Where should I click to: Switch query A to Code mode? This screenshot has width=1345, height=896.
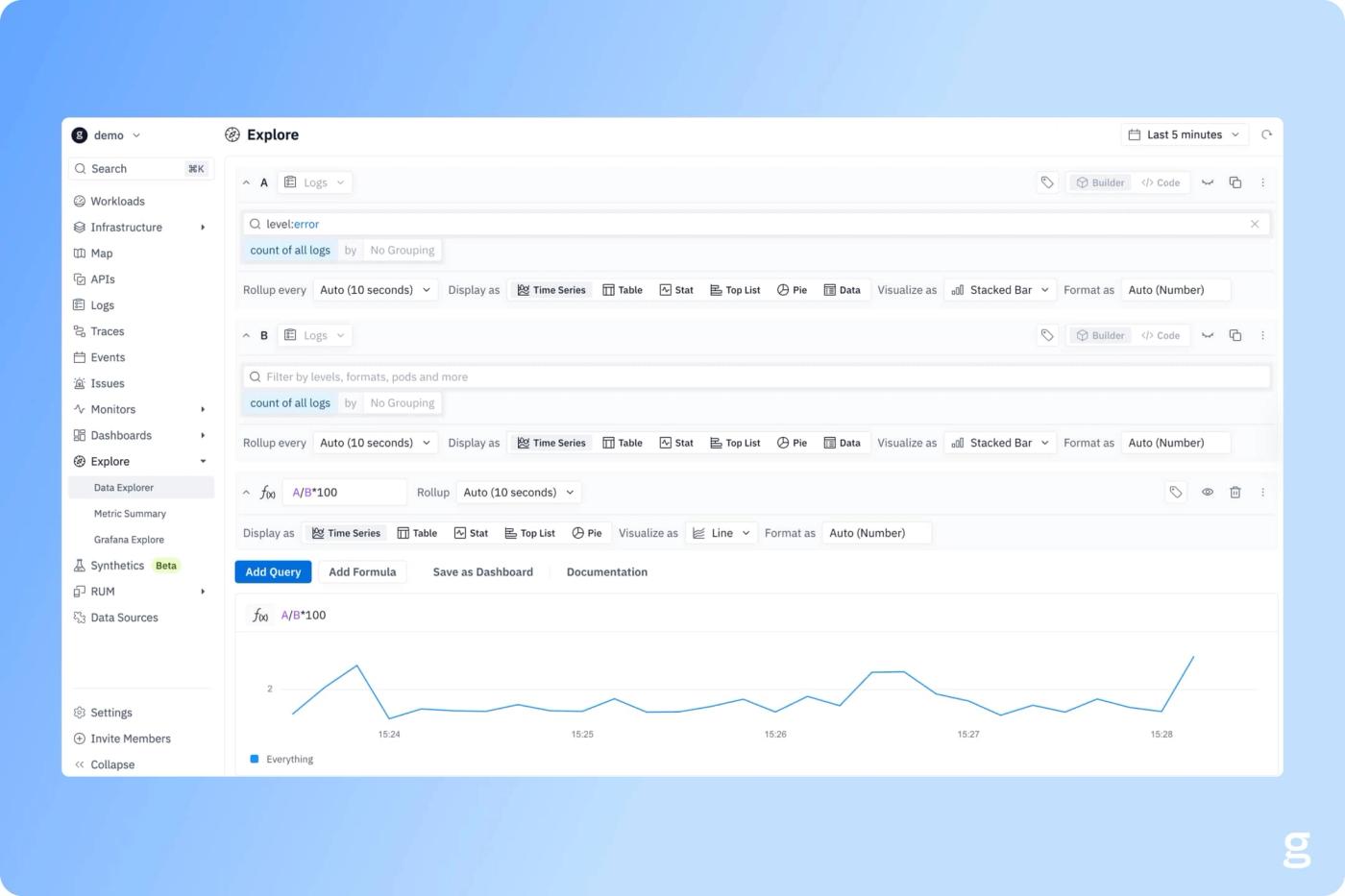(x=1161, y=182)
